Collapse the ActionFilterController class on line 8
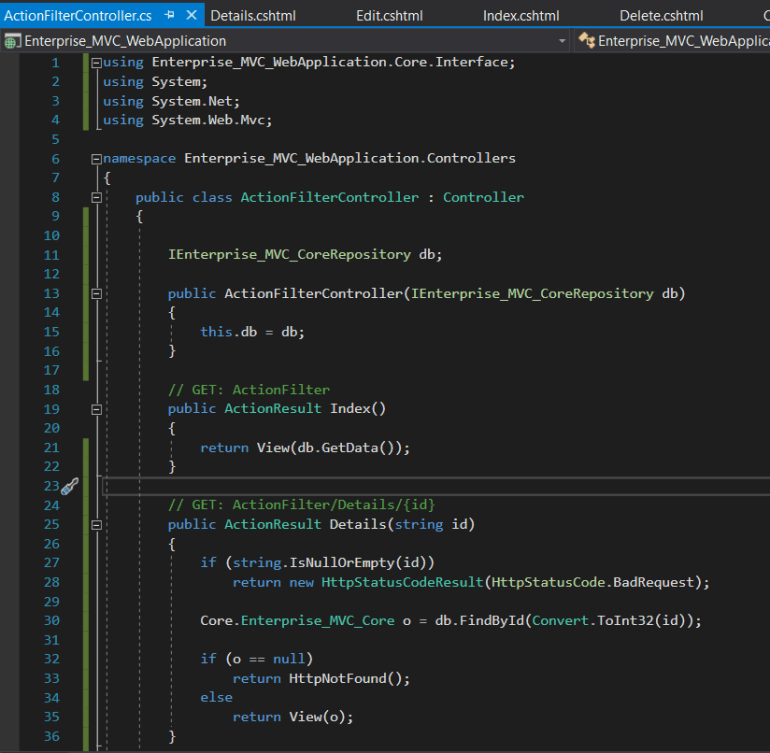The height and width of the screenshot is (753, 770). 96,197
